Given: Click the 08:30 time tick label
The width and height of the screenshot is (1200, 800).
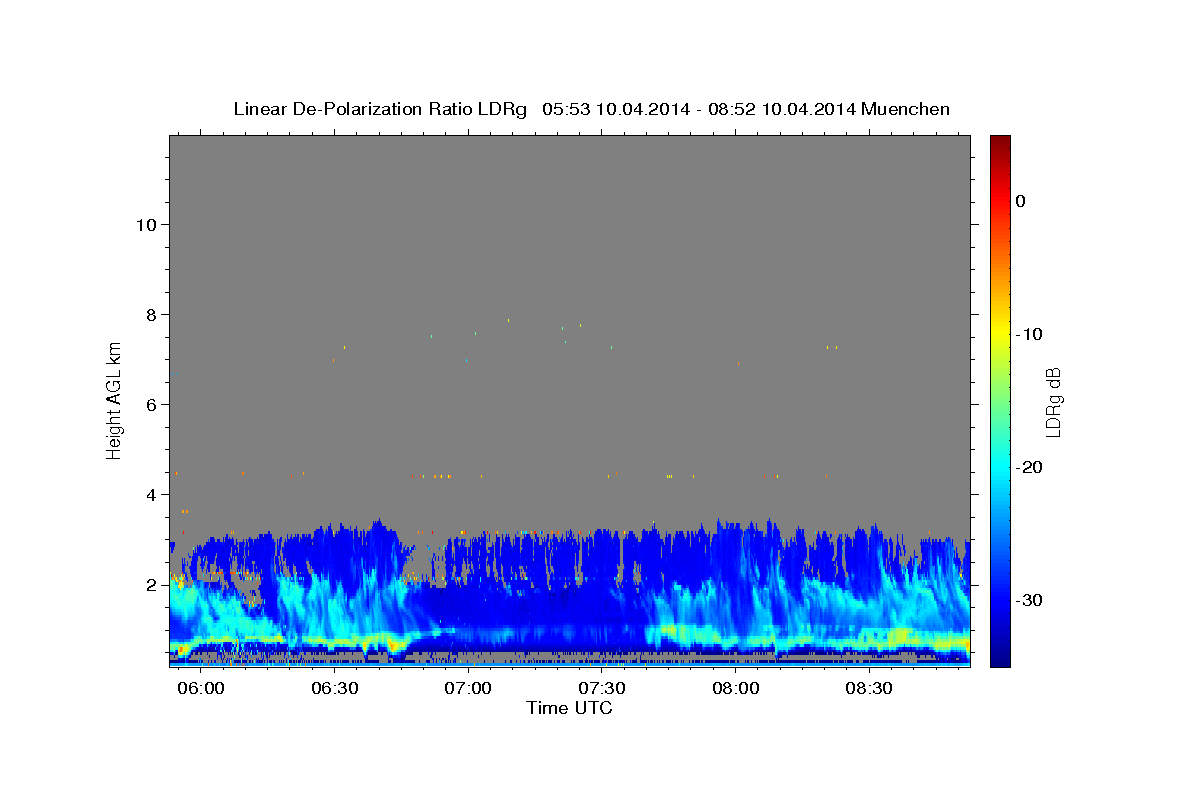Looking at the screenshot, I should 869,689.
